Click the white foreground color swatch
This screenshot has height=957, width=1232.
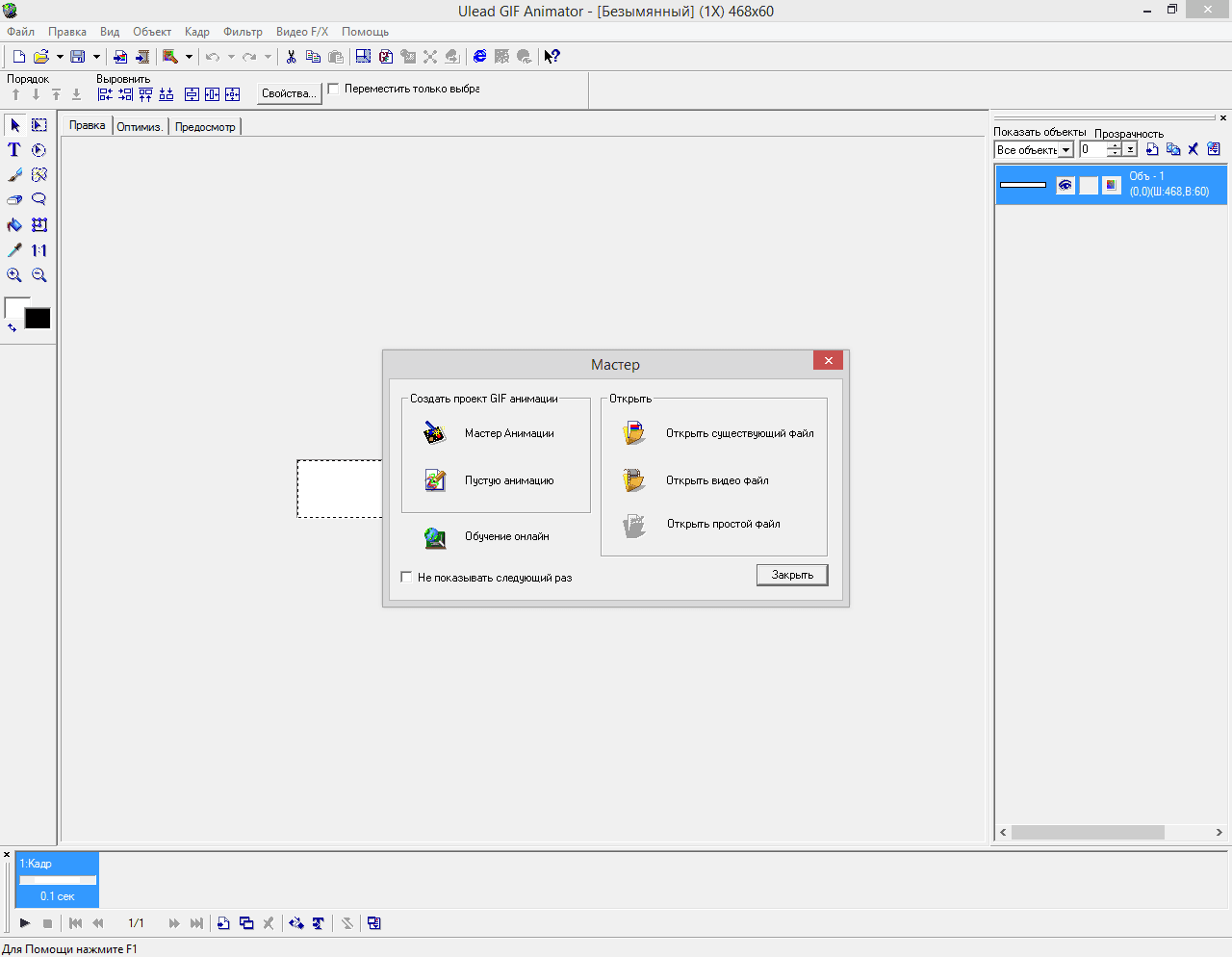tap(15, 307)
